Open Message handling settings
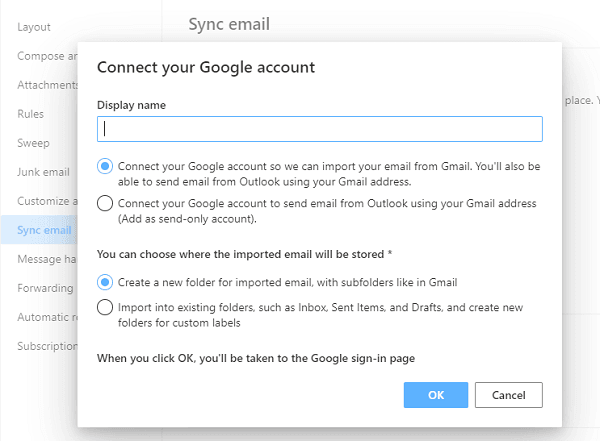This screenshot has width=600, height=441. tap(47, 259)
